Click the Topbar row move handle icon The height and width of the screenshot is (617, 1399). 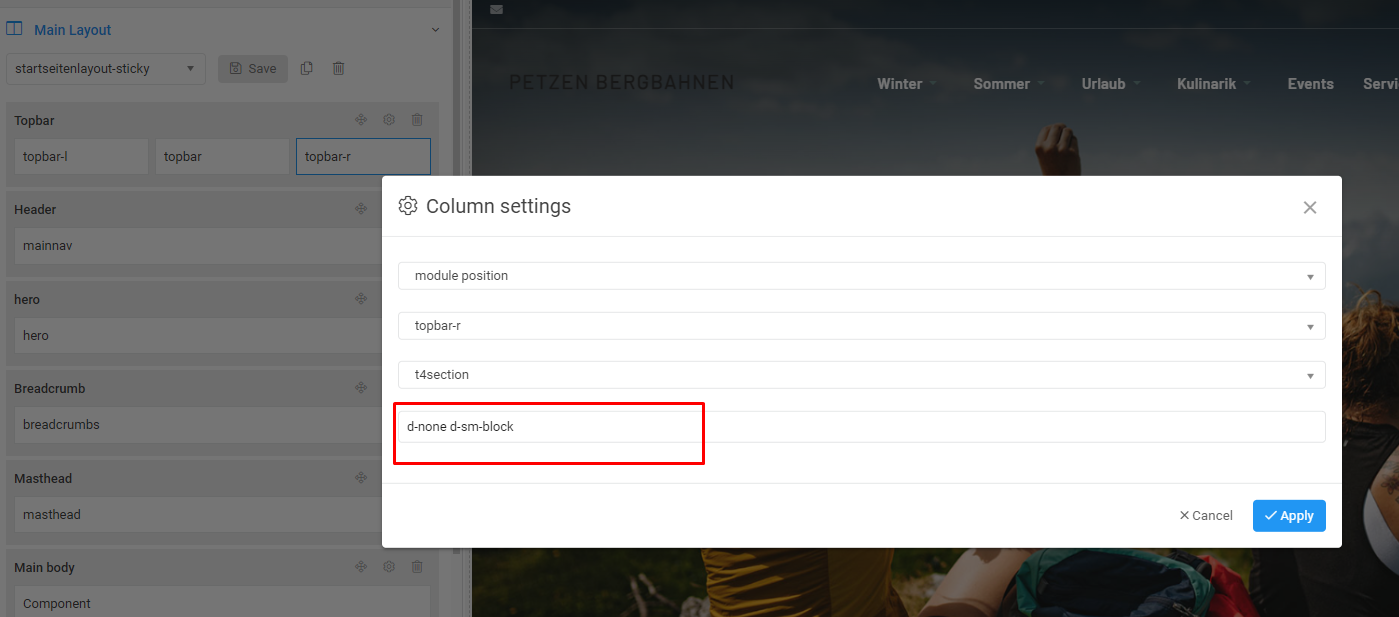(x=361, y=120)
